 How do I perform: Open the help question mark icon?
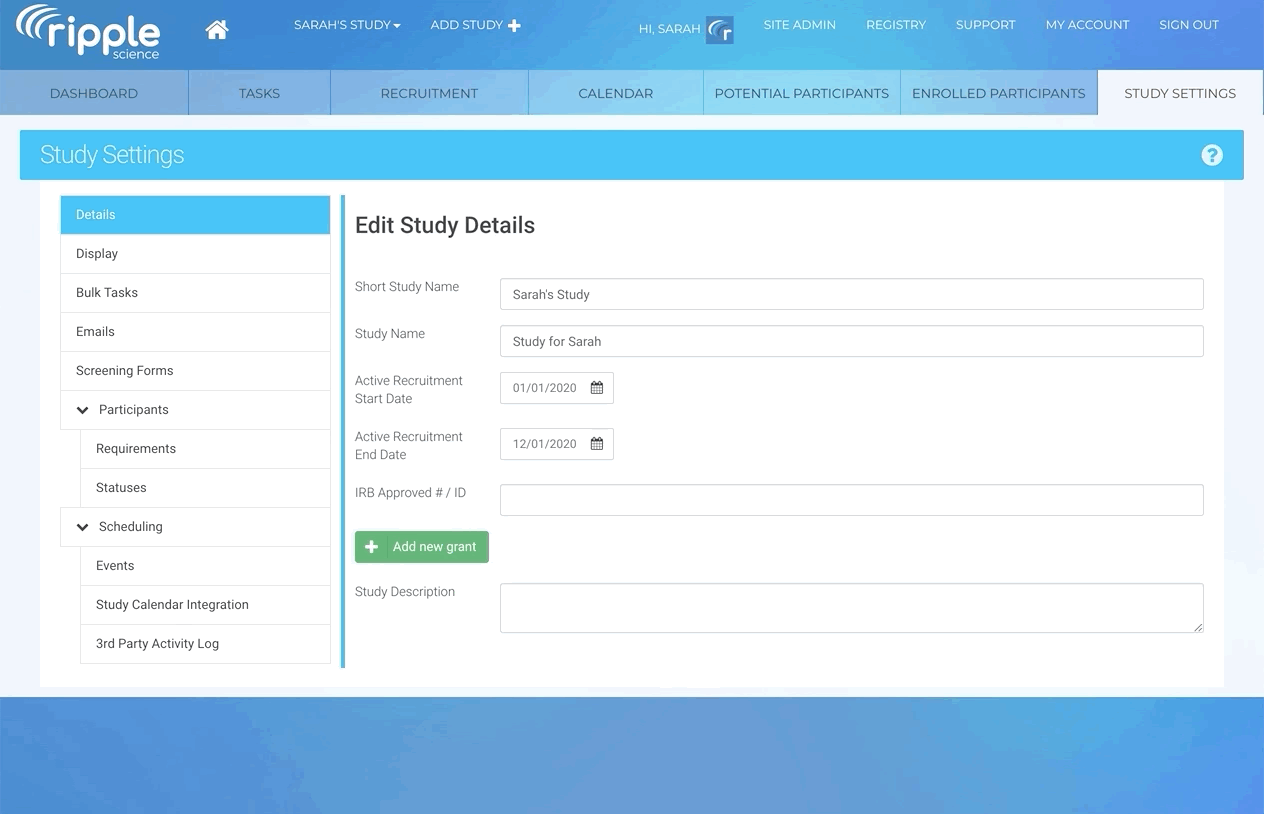point(1211,155)
